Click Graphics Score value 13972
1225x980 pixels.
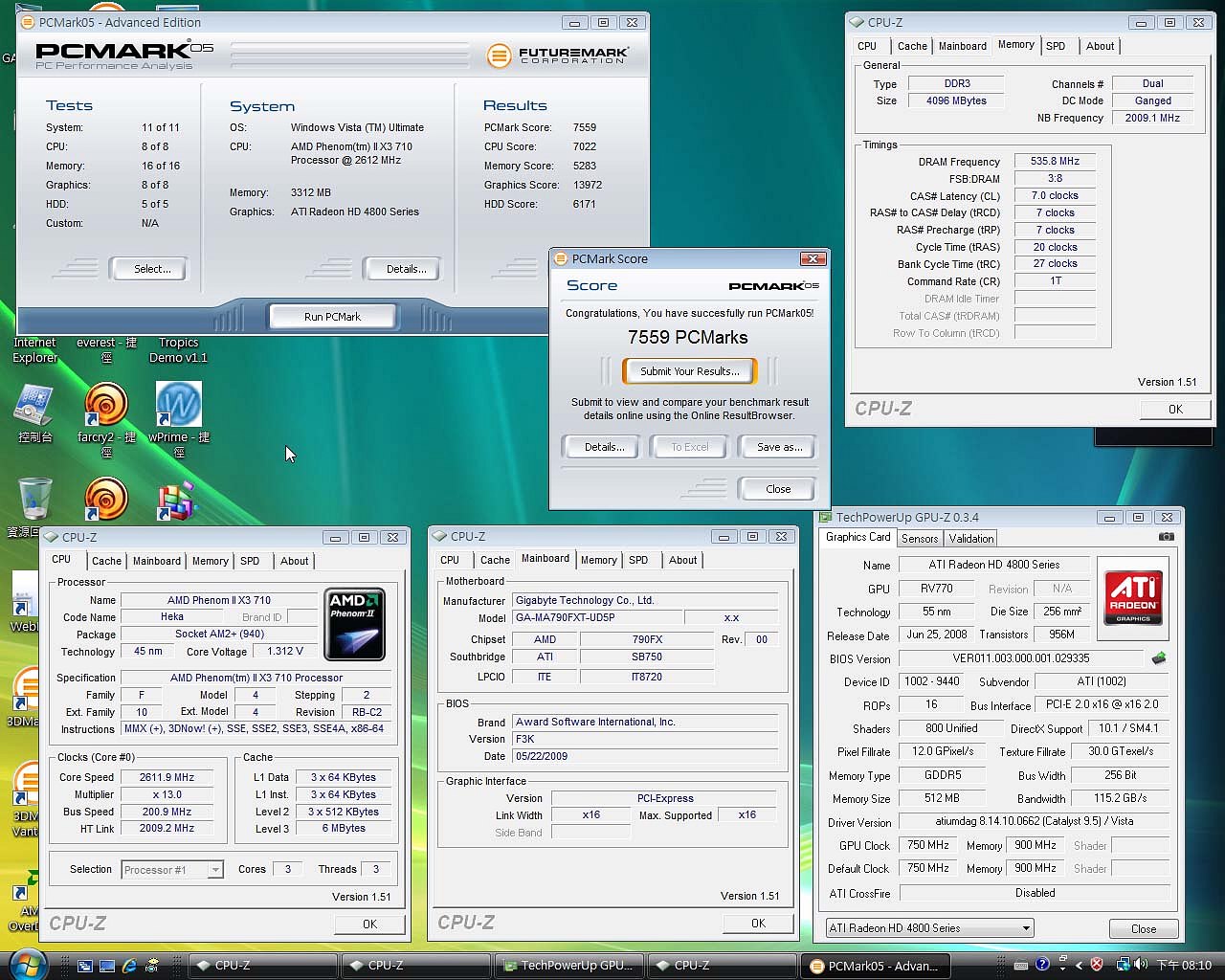[588, 185]
